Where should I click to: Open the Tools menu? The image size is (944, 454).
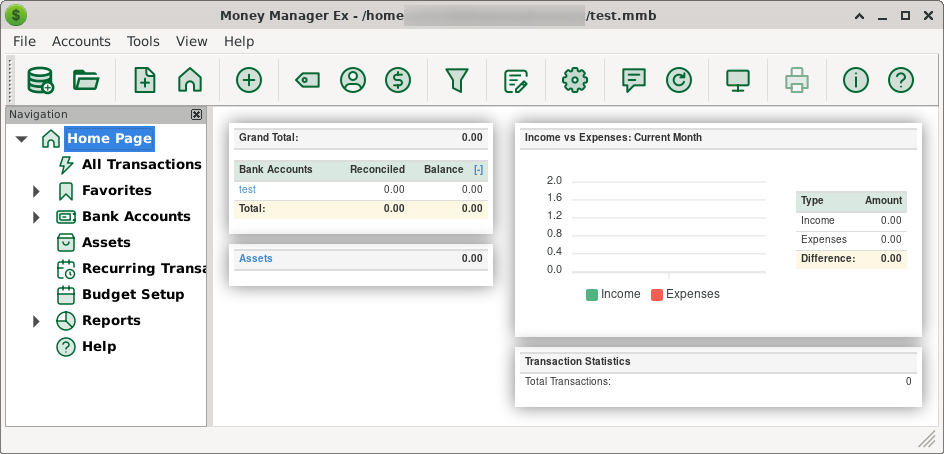[143, 42]
